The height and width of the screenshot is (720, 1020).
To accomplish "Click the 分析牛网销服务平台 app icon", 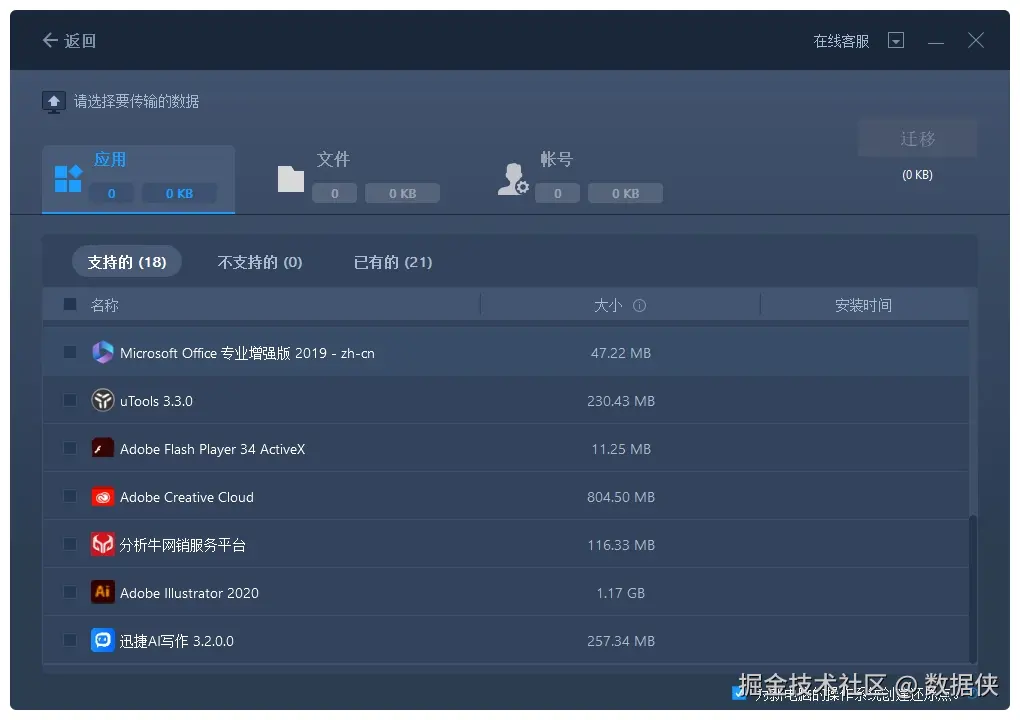I will [x=103, y=544].
